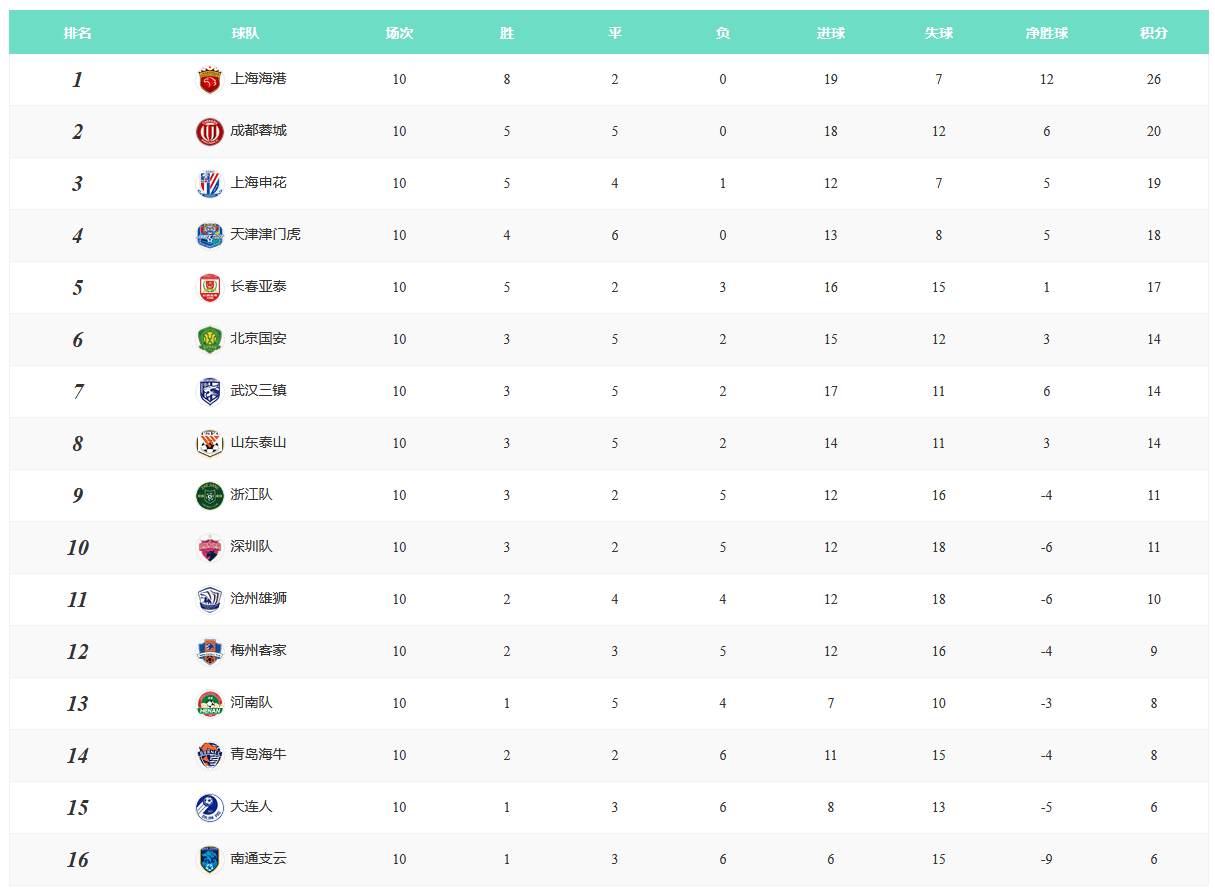Click the 深圳队 team name
Viewport: 1215px width, 892px height.
(x=252, y=546)
